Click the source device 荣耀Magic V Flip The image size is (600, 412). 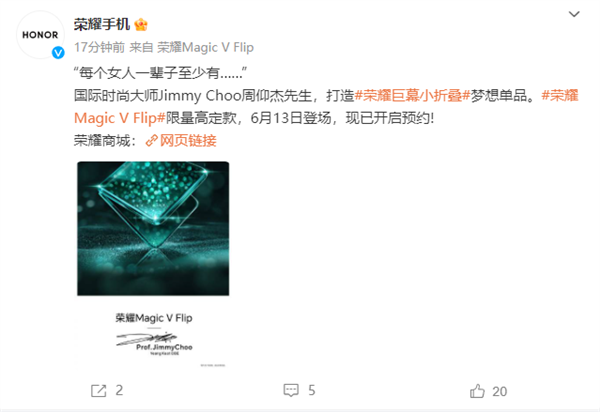pos(205,47)
